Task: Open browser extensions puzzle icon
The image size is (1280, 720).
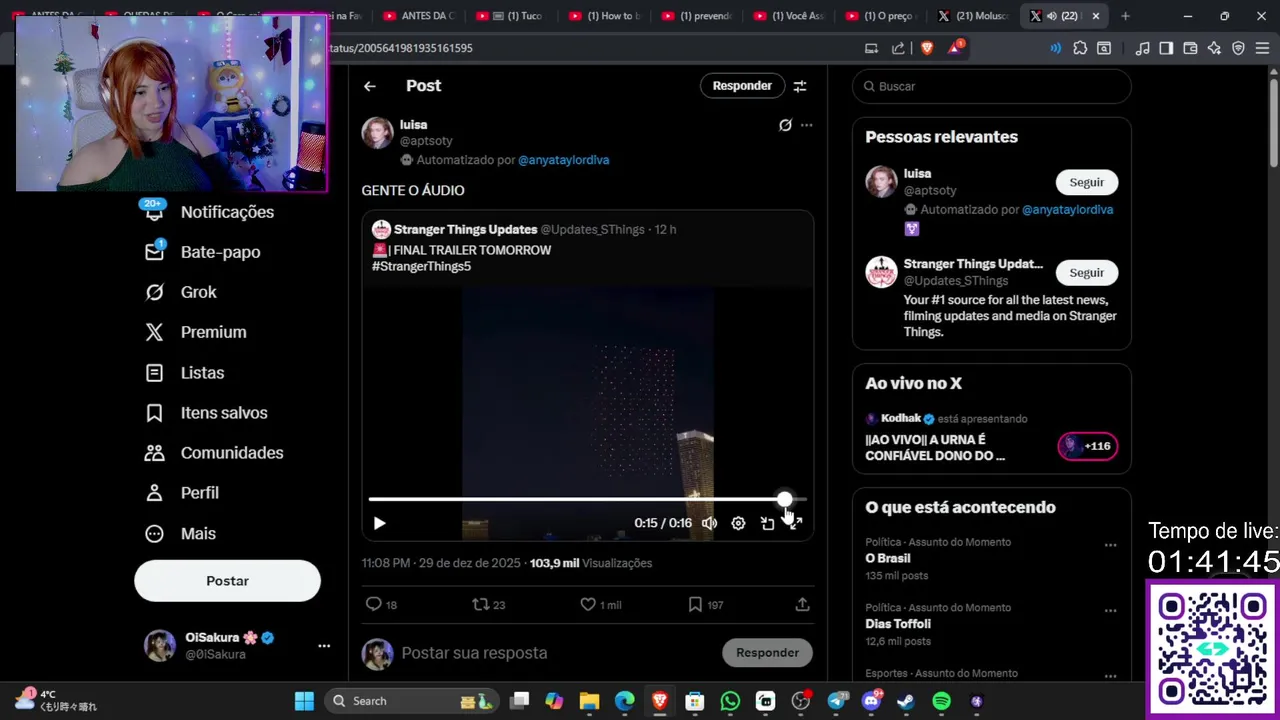Action: click(1080, 48)
